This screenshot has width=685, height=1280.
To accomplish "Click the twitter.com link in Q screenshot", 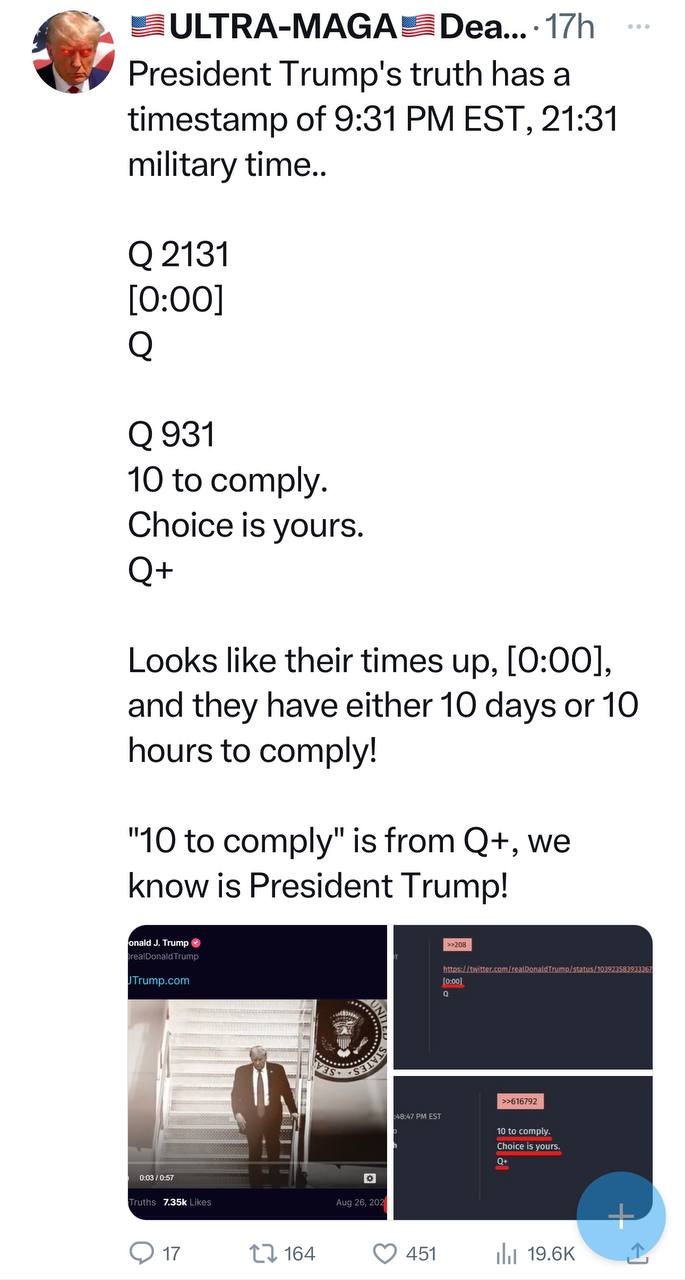I will 545,970.
